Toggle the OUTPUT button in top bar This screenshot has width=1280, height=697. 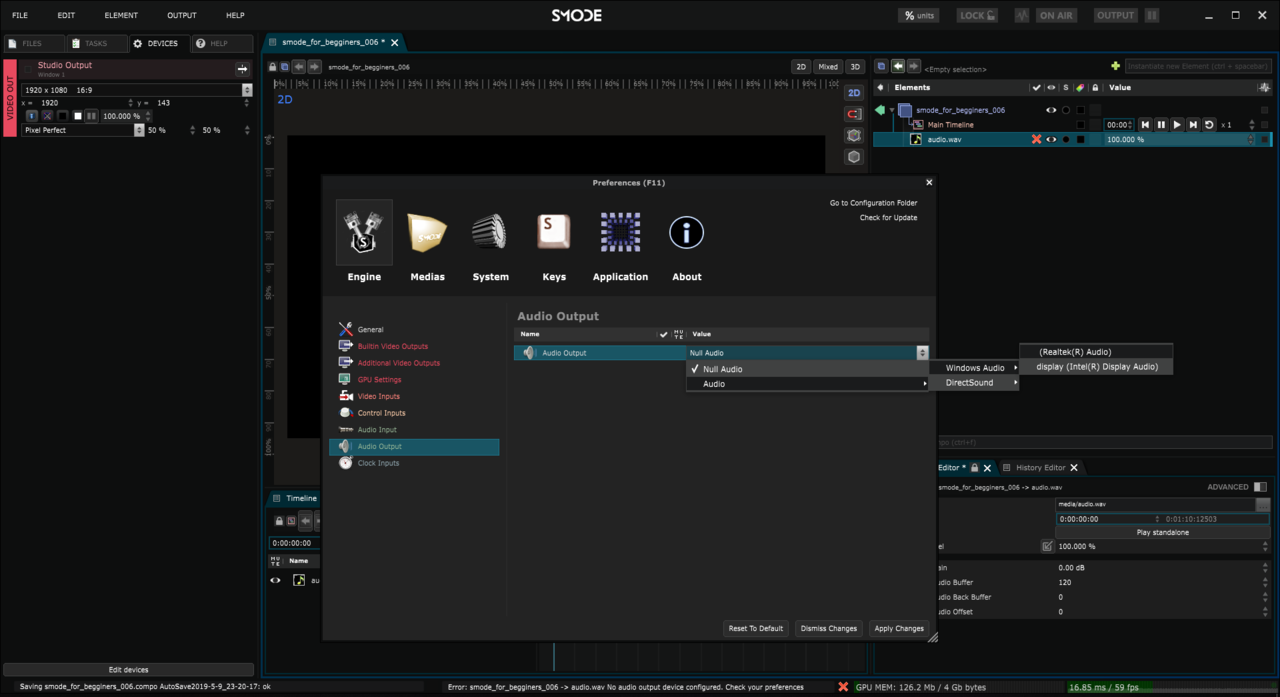click(x=1115, y=16)
